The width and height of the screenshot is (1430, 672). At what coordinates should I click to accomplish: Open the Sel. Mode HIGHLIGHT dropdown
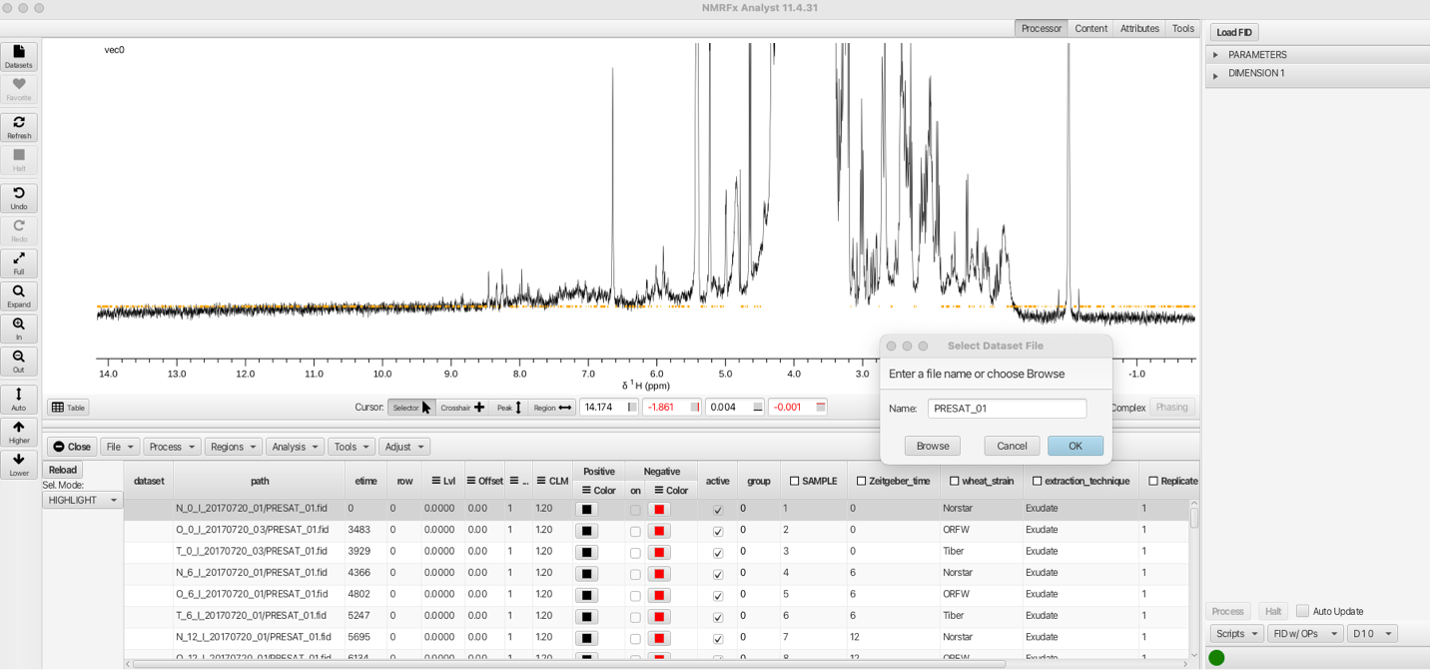(84, 500)
